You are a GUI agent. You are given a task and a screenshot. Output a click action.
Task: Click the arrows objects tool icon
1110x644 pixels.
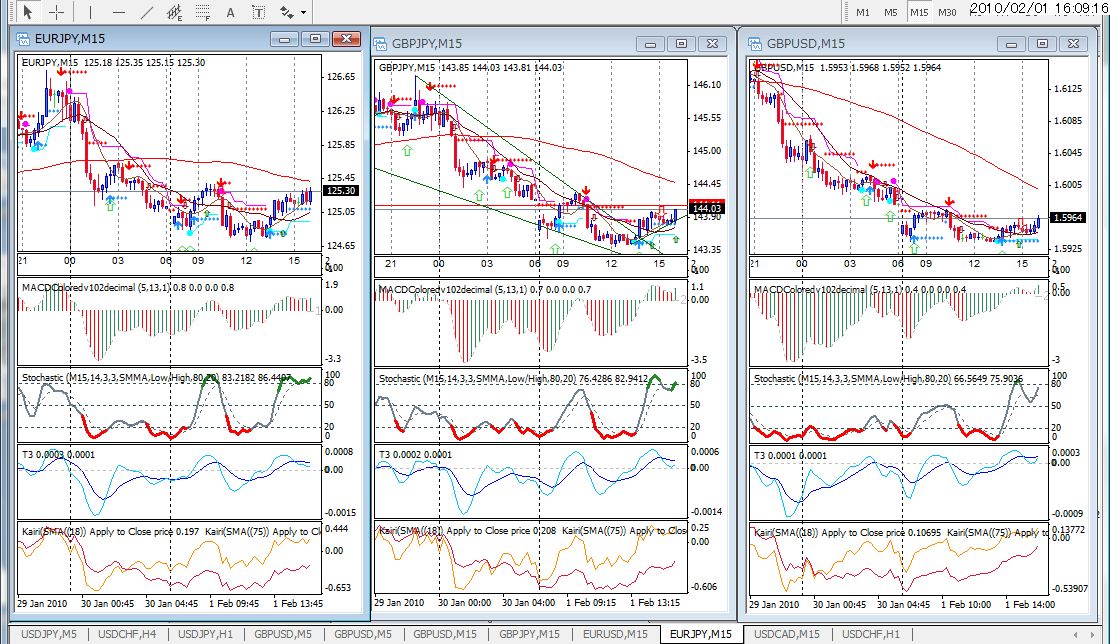[x=287, y=11]
